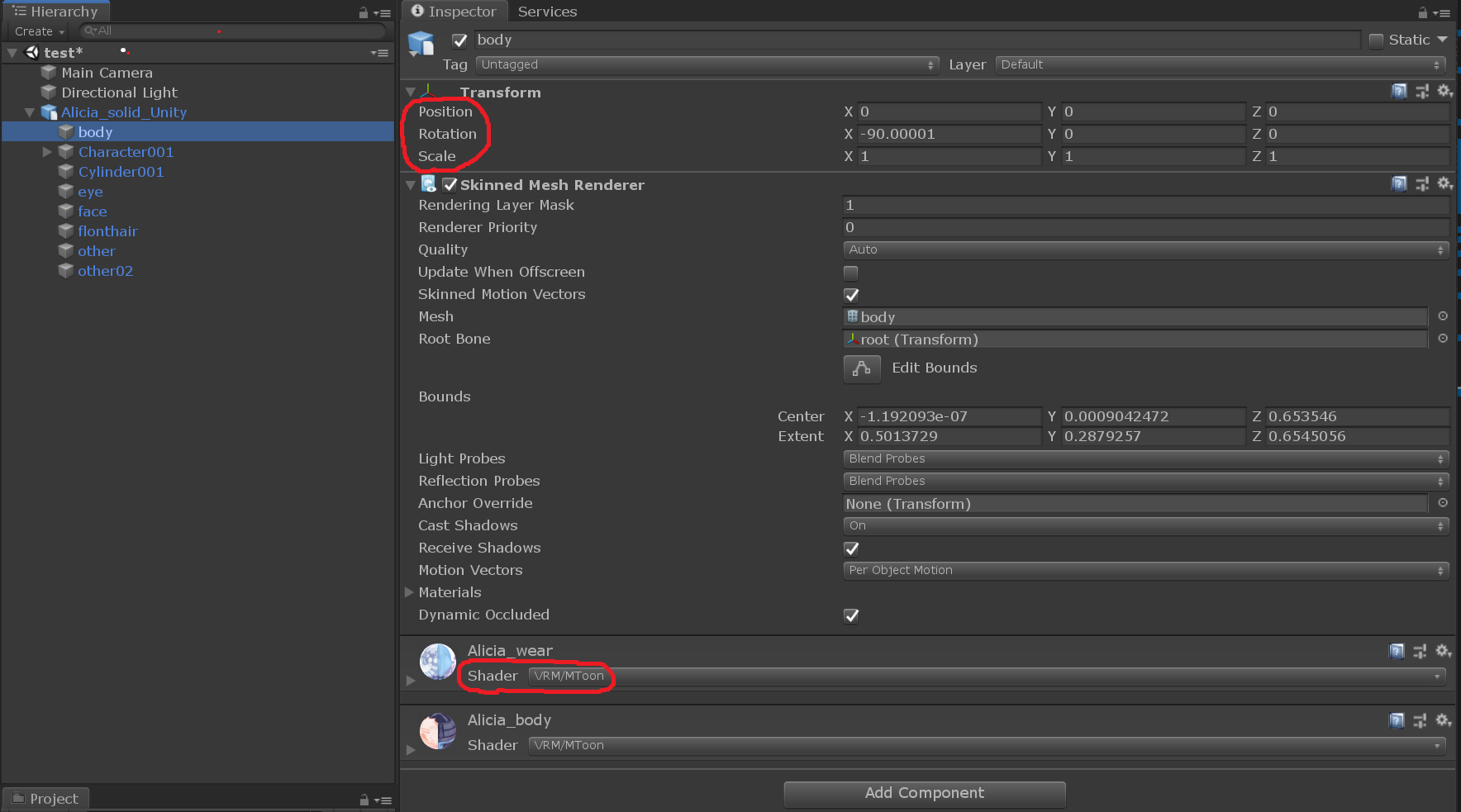
Task: Select Main Camera in hierarchy
Action: (107, 73)
